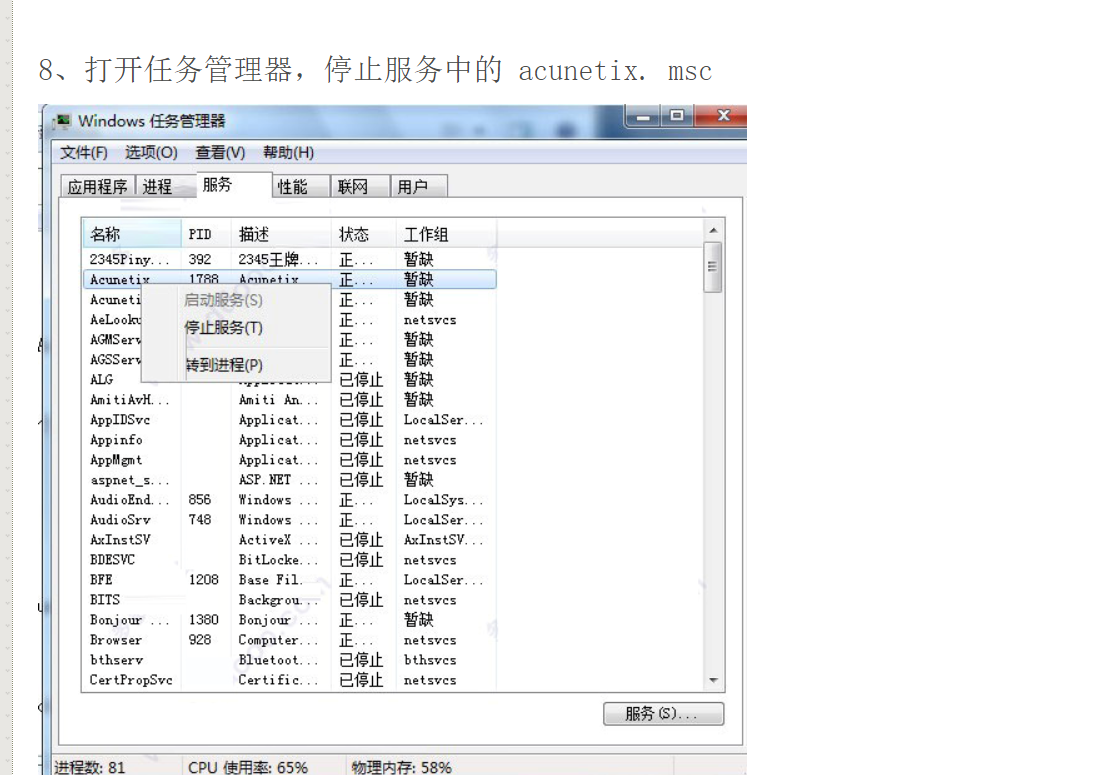Sort by the 状态 column header
The image size is (1114, 775).
pyautogui.click(x=363, y=234)
